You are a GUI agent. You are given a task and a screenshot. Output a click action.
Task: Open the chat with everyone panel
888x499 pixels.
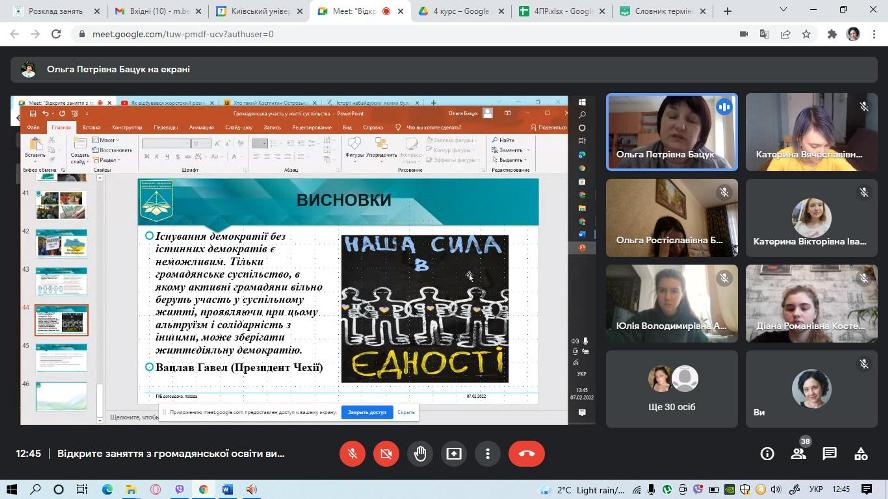(x=830, y=454)
